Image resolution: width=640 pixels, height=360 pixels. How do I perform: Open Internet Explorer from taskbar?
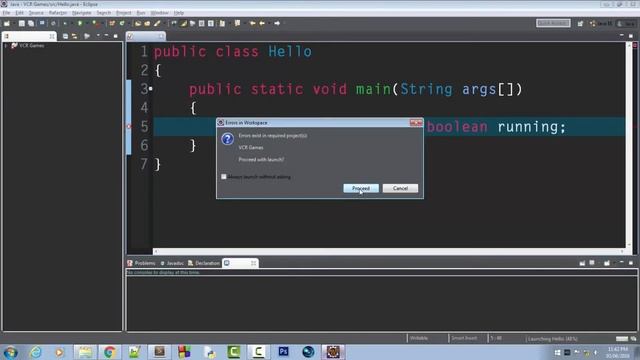click(36, 352)
